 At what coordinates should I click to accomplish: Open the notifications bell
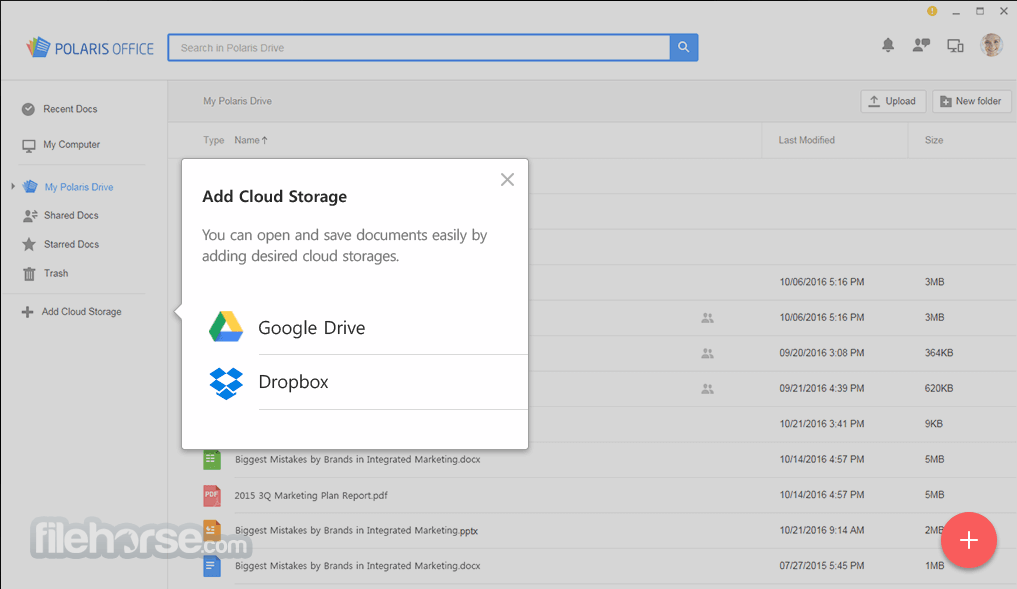pyautogui.click(x=888, y=45)
